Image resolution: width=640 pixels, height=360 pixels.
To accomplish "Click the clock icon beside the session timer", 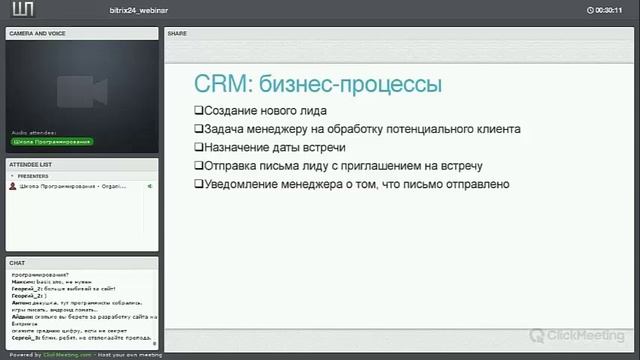I will tap(590, 10).
